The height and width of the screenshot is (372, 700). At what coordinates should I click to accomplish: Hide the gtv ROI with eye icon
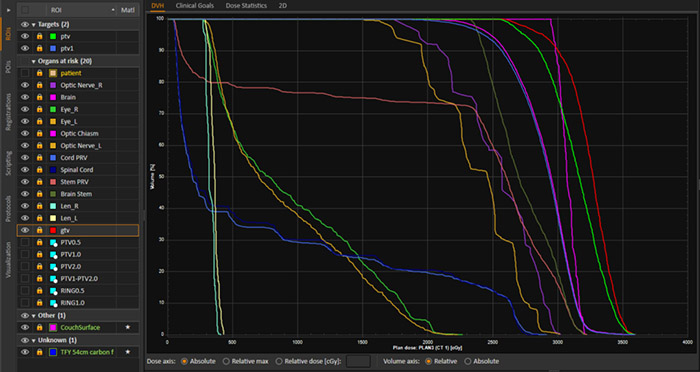pyautogui.click(x=25, y=230)
